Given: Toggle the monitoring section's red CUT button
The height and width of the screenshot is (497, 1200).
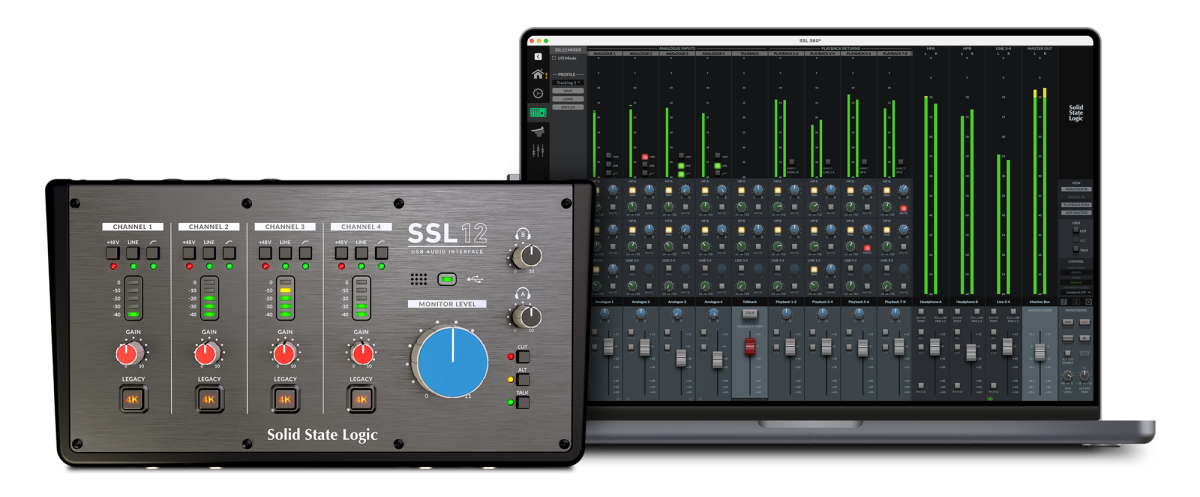Looking at the screenshot, I should (1084, 321).
